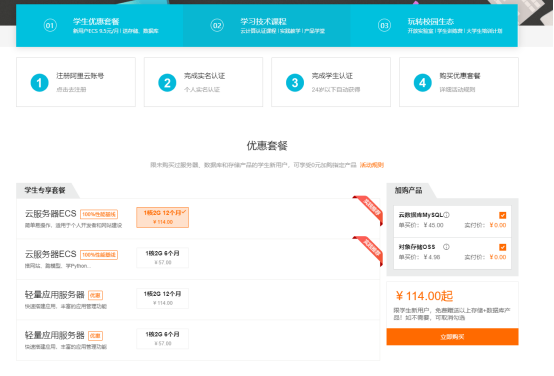
Task: Click the 01 circle icon in banner
Action: 50,25
